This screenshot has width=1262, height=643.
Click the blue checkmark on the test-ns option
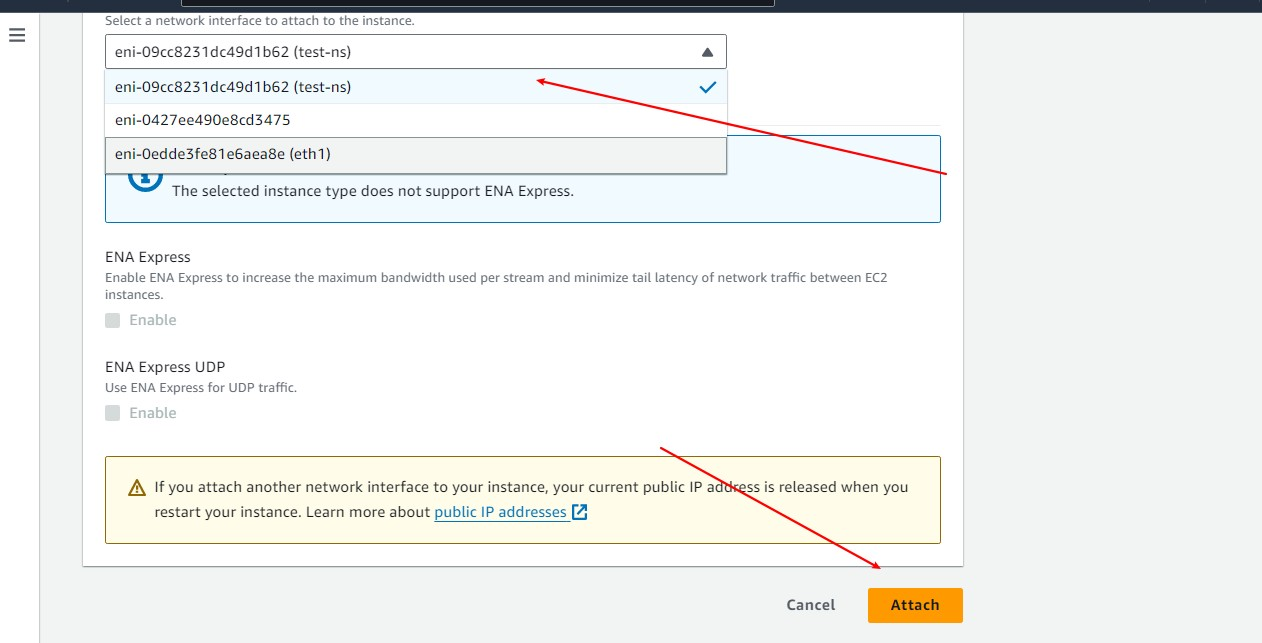point(707,87)
